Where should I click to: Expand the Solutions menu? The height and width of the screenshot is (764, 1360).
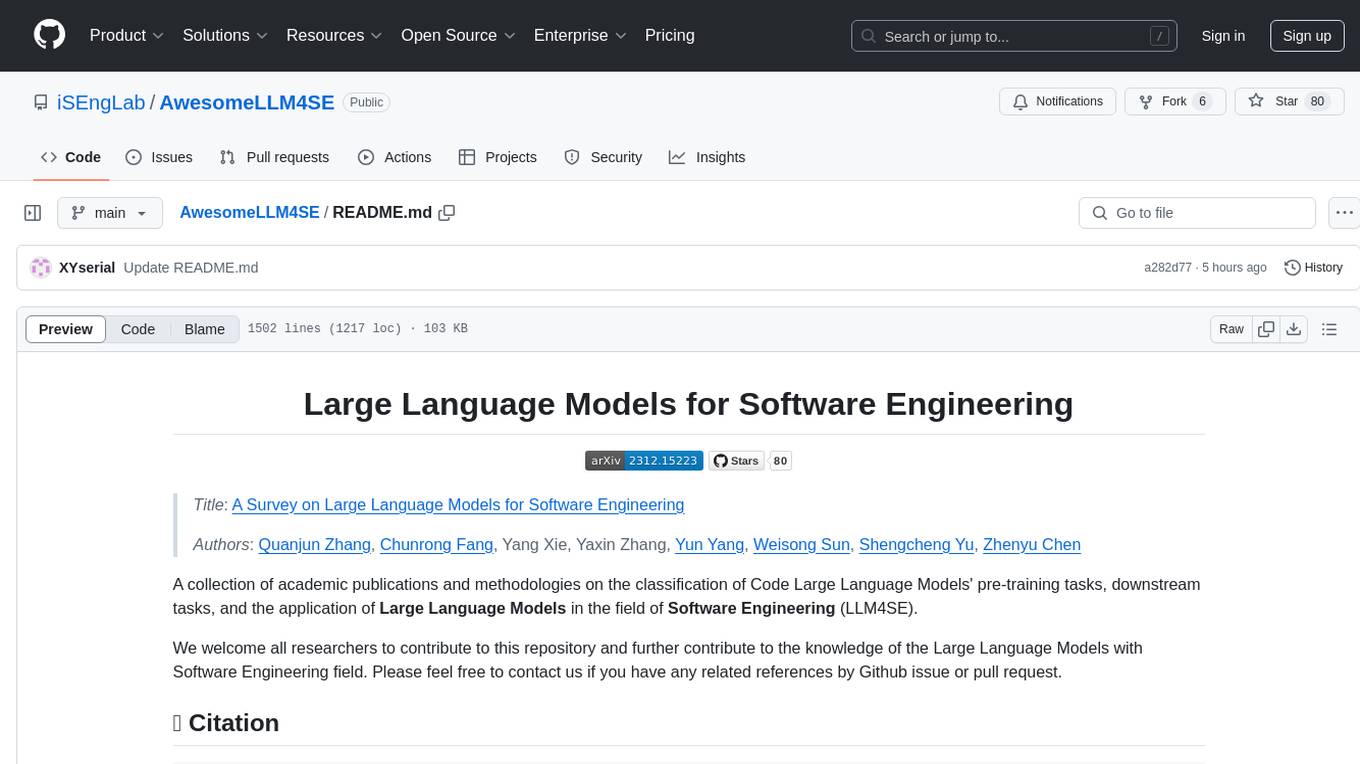pos(225,35)
